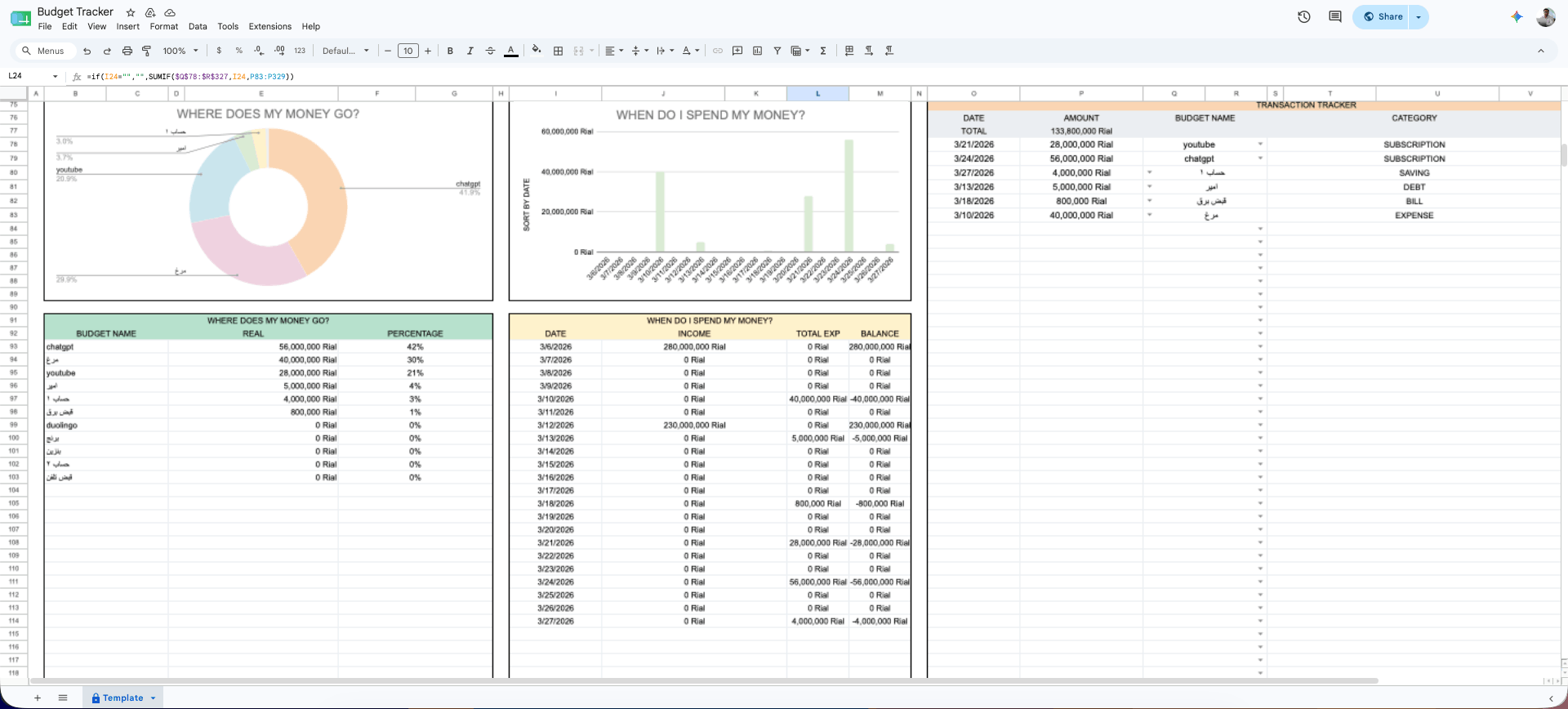
Task: Open the Gemini sparkle icon
Action: click(x=1517, y=16)
